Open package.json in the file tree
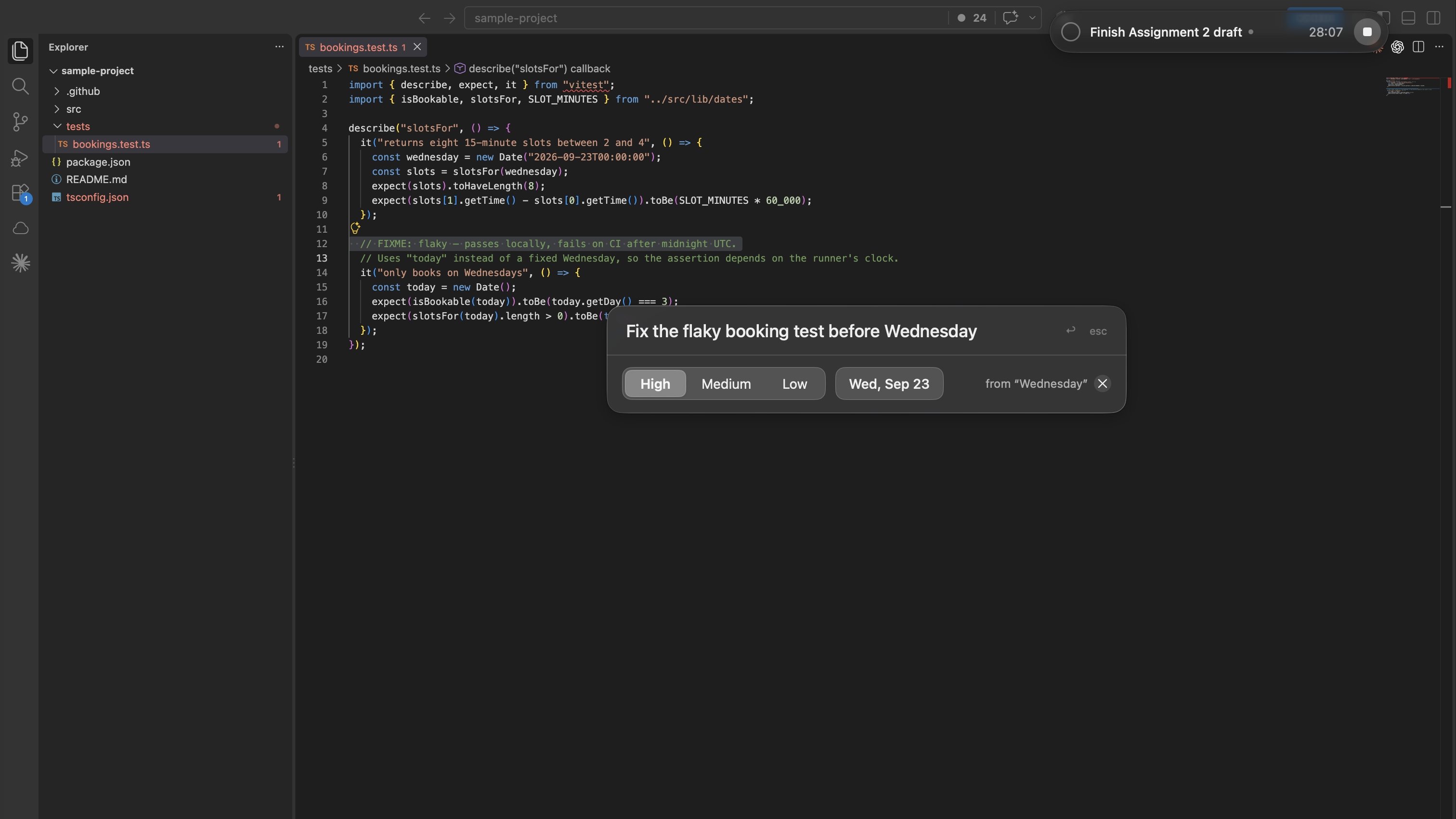This screenshot has height=819, width=1456. [165, 162]
